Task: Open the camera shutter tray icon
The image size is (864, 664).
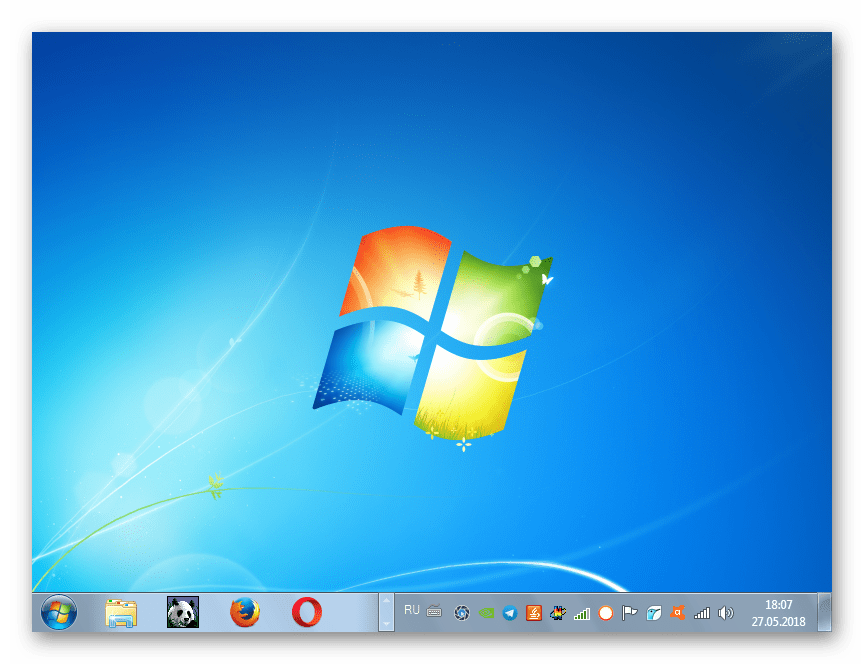Action: click(x=461, y=614)
